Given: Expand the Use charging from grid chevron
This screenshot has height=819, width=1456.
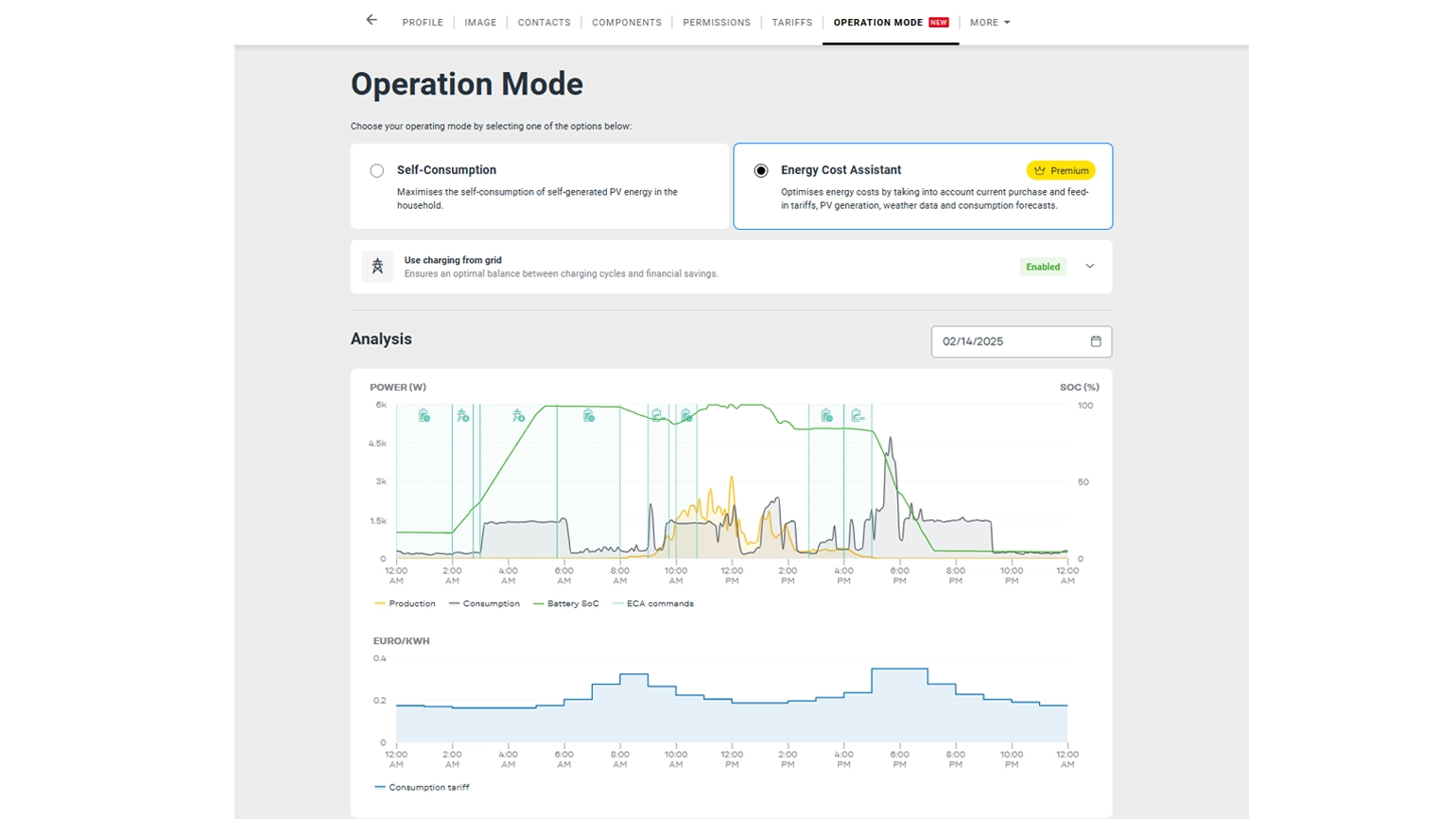Looking at the screenshot, I should pyautogui.click(x=1090, y=267).
